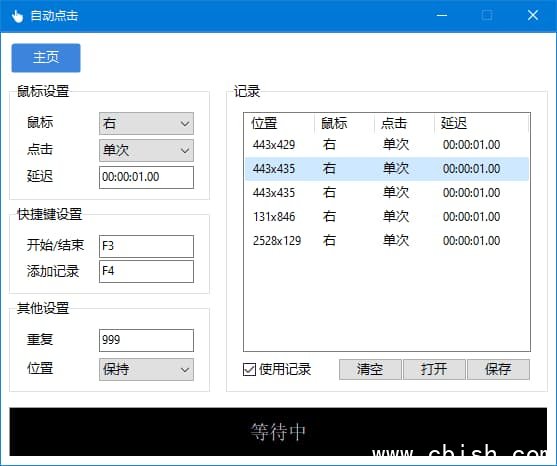Screen dimensions: 557x466
Task: Focus the 延迟 time input field
Action: click(x=146, y=177)
